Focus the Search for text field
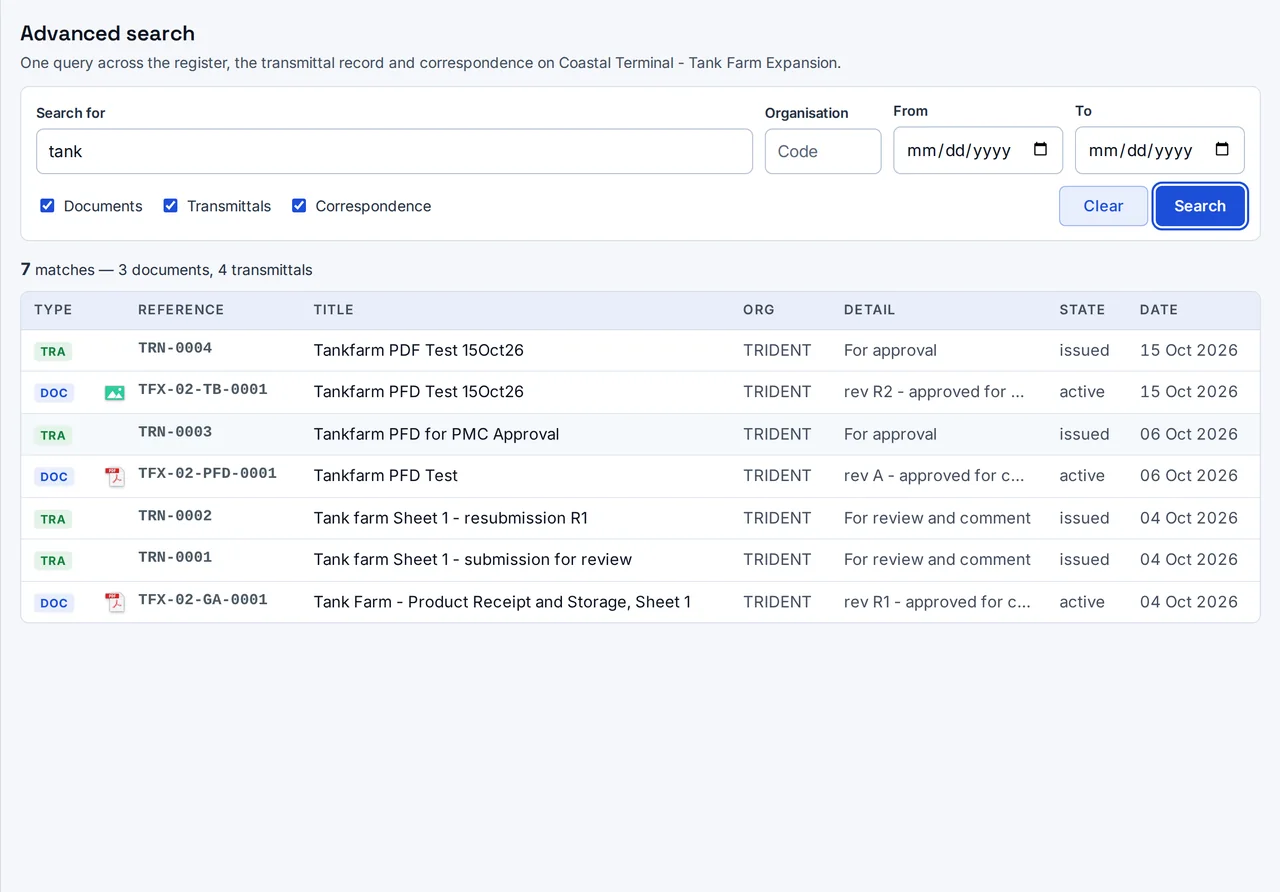 point(394,151)
